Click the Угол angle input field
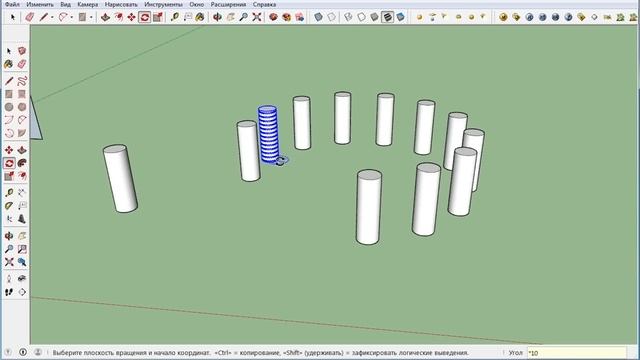The image size is (640, 360). pos(576,353)
